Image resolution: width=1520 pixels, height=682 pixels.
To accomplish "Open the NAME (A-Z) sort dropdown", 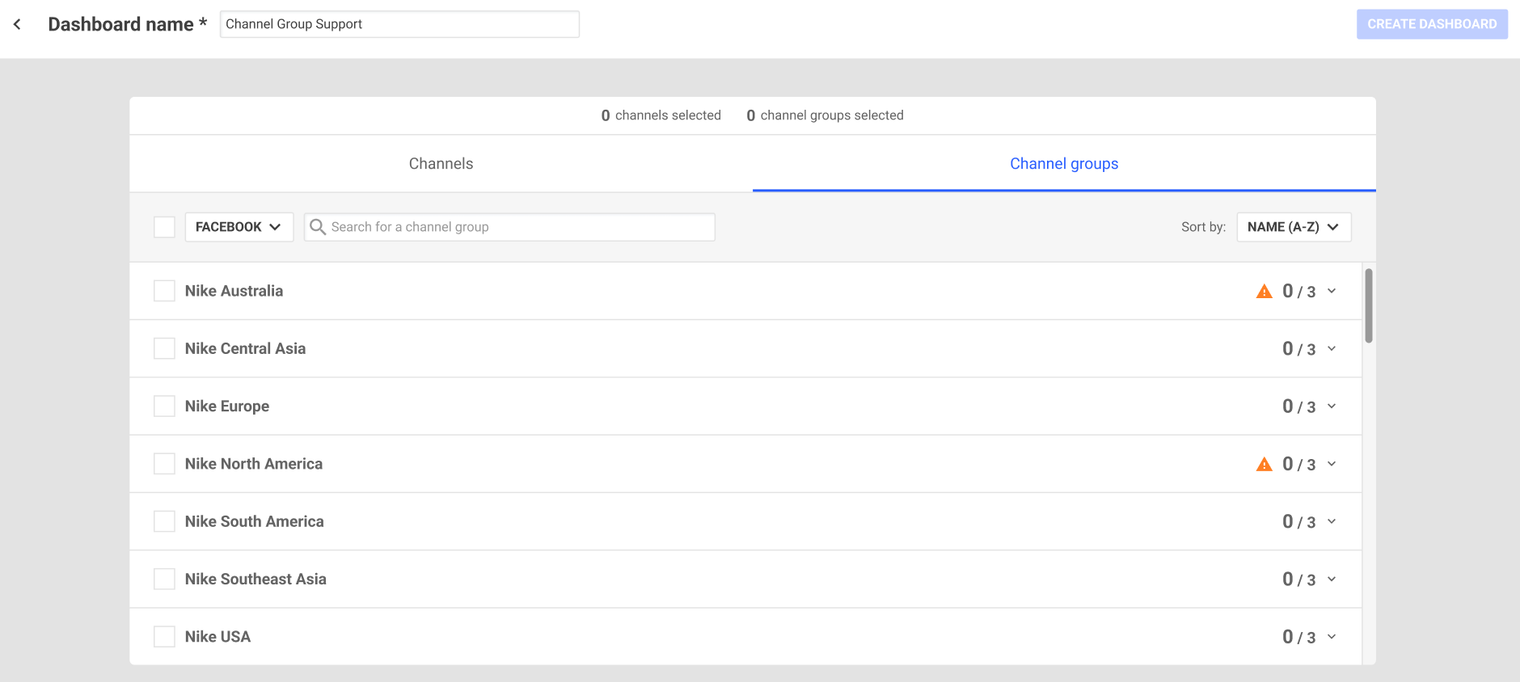I will tap(1294, 227).
